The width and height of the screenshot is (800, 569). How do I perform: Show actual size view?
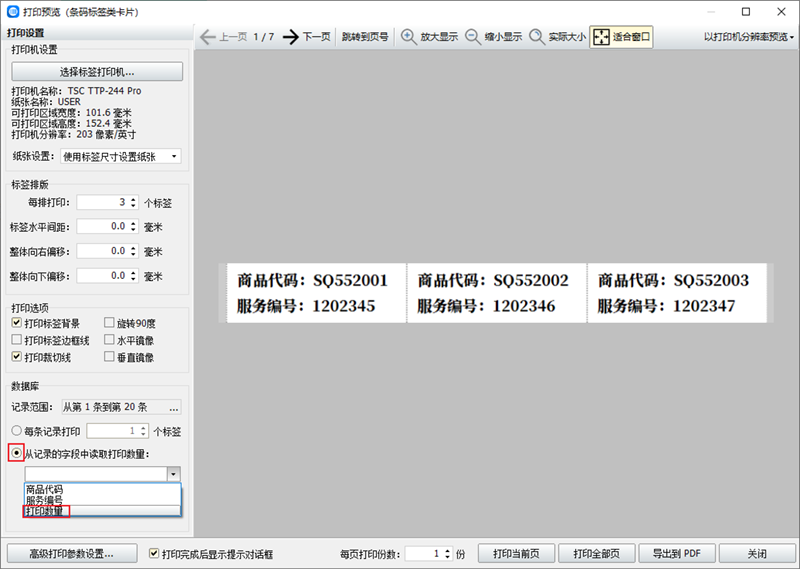coord(538,37)
